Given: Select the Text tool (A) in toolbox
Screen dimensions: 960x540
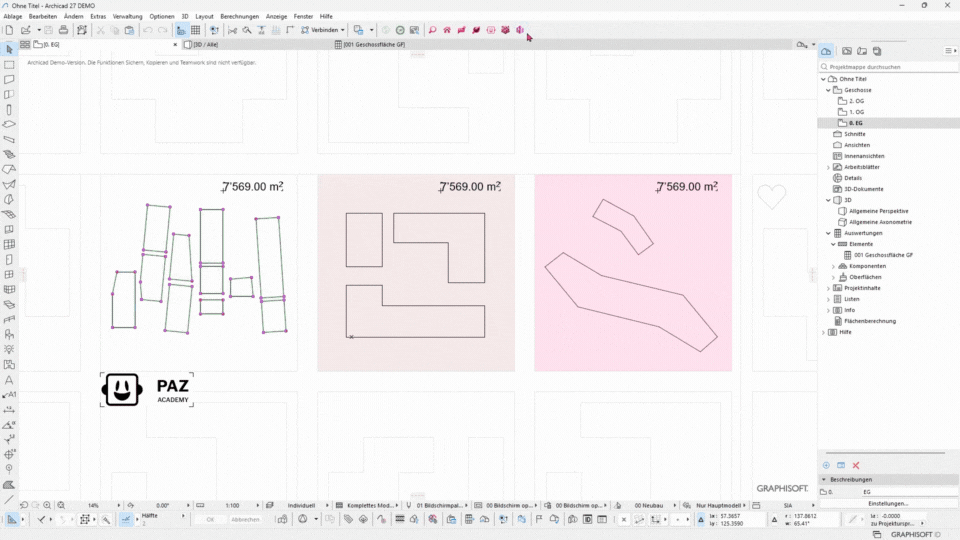Looking at the screenshot, I should pos(9,380).
